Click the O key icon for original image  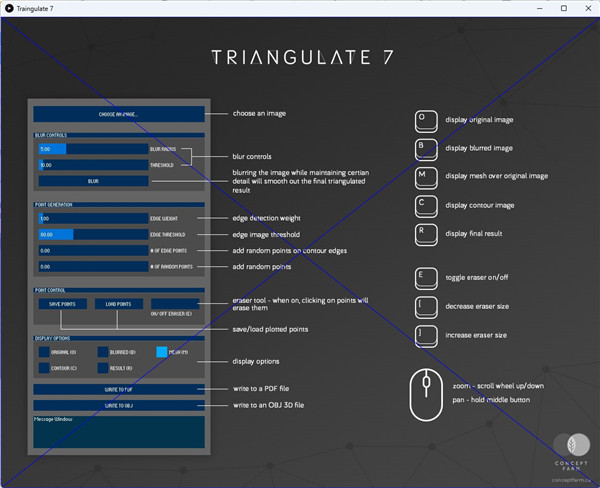click(426, 121)
